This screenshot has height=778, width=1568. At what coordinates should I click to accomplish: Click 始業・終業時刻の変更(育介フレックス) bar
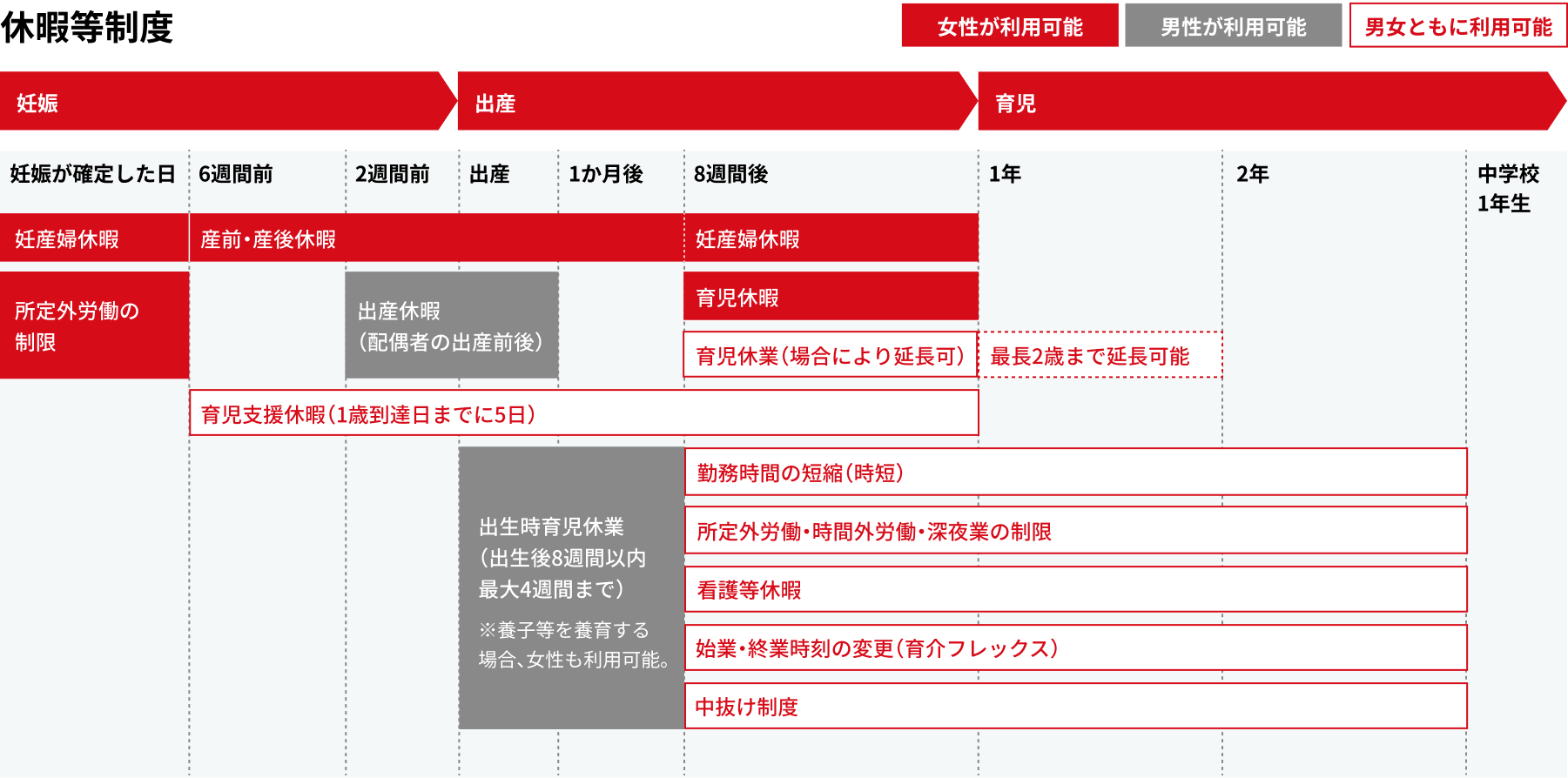click(x=1075, y=647)
